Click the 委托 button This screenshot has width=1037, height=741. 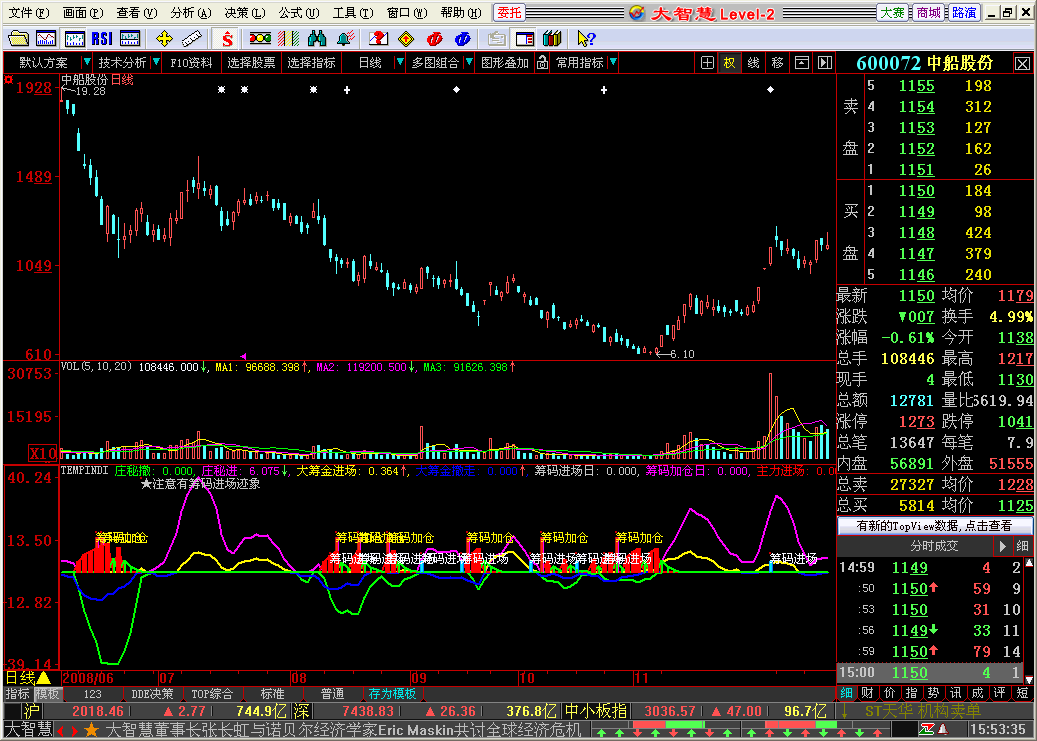click(x=509, y=13)
